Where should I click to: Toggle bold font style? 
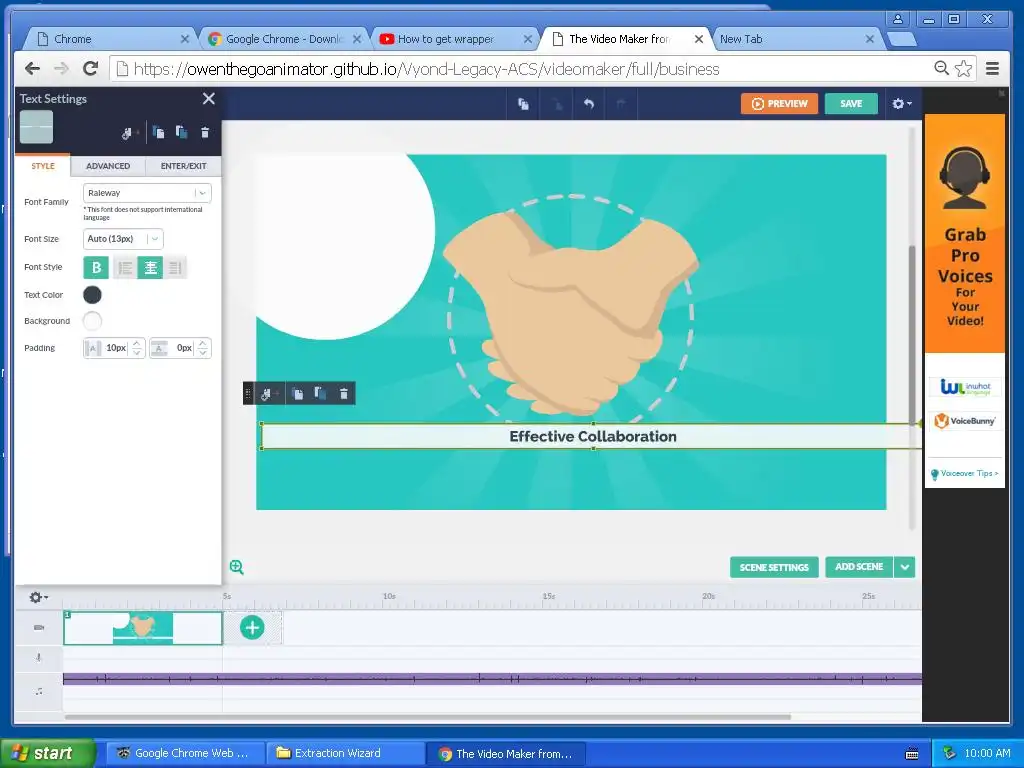[x=96, y=267]
